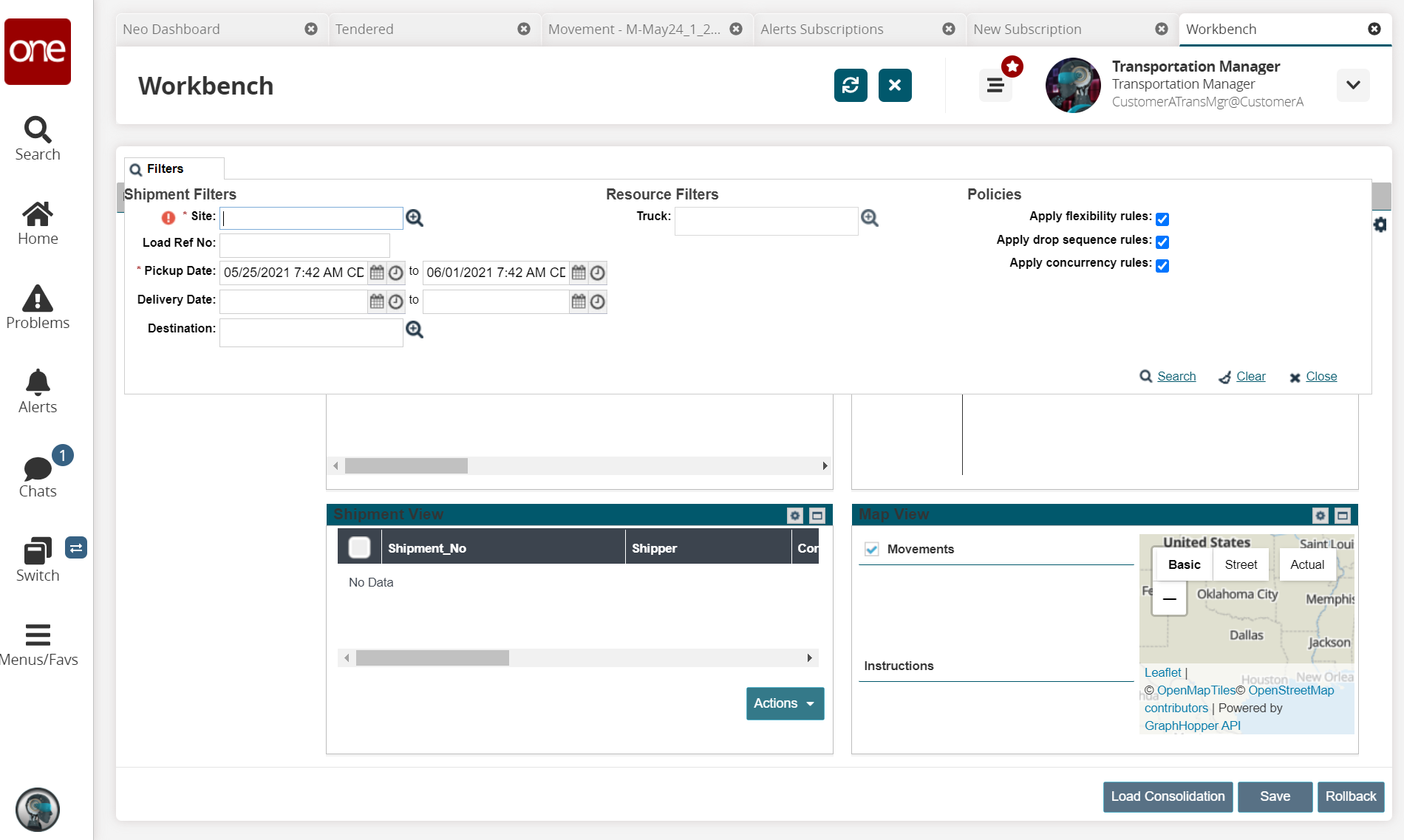This screenshot has width=1404, height=840.
Task: Close the Tendered tab
Action: click(x=524, y=29)
